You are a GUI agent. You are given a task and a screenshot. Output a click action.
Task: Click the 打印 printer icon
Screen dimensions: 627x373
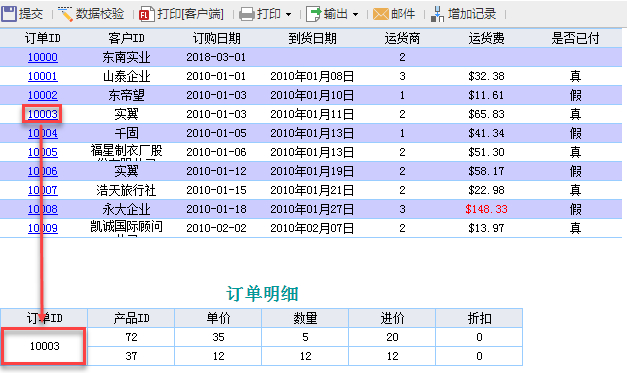[246, 14]
